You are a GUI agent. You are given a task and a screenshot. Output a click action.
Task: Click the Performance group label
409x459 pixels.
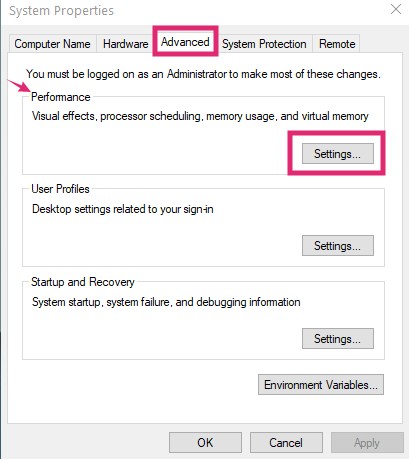(x=61, y=97)
